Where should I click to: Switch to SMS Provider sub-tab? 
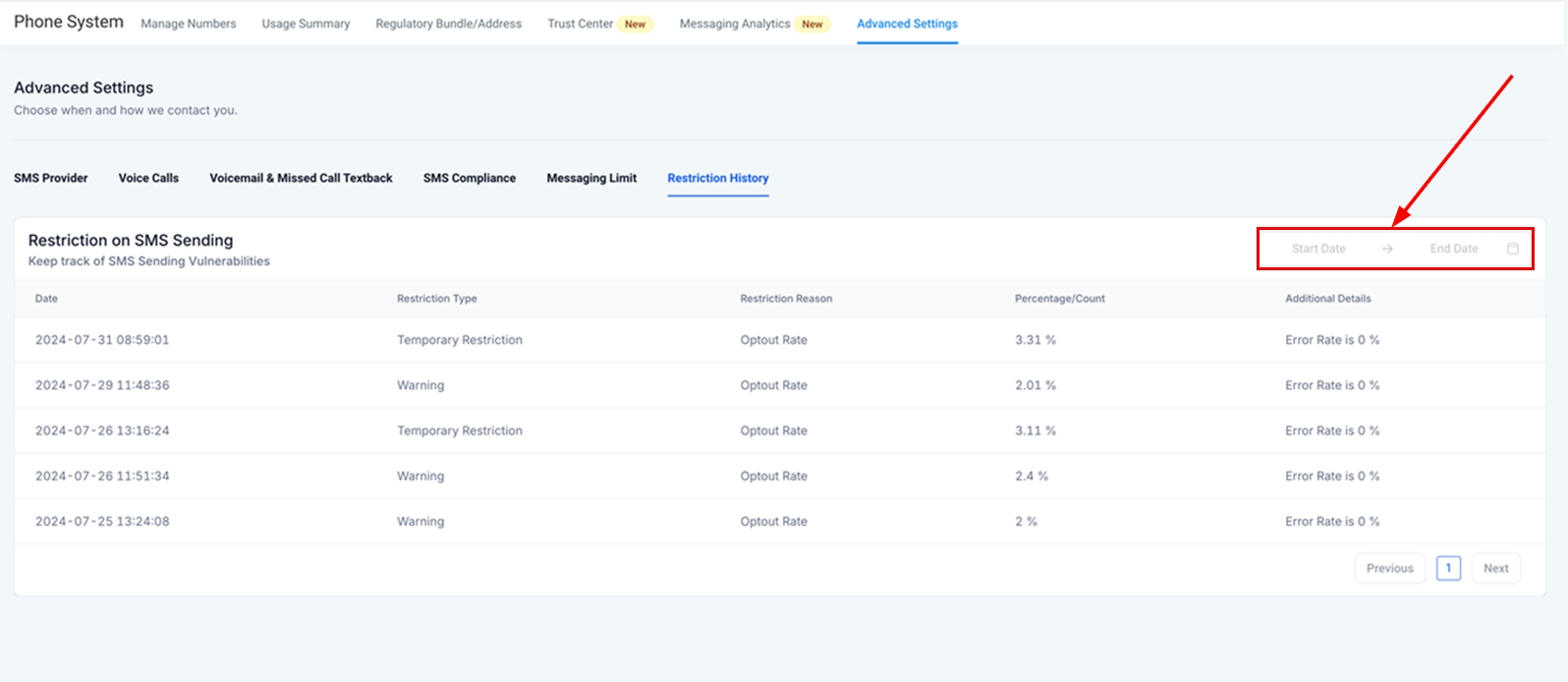(51, 178)
